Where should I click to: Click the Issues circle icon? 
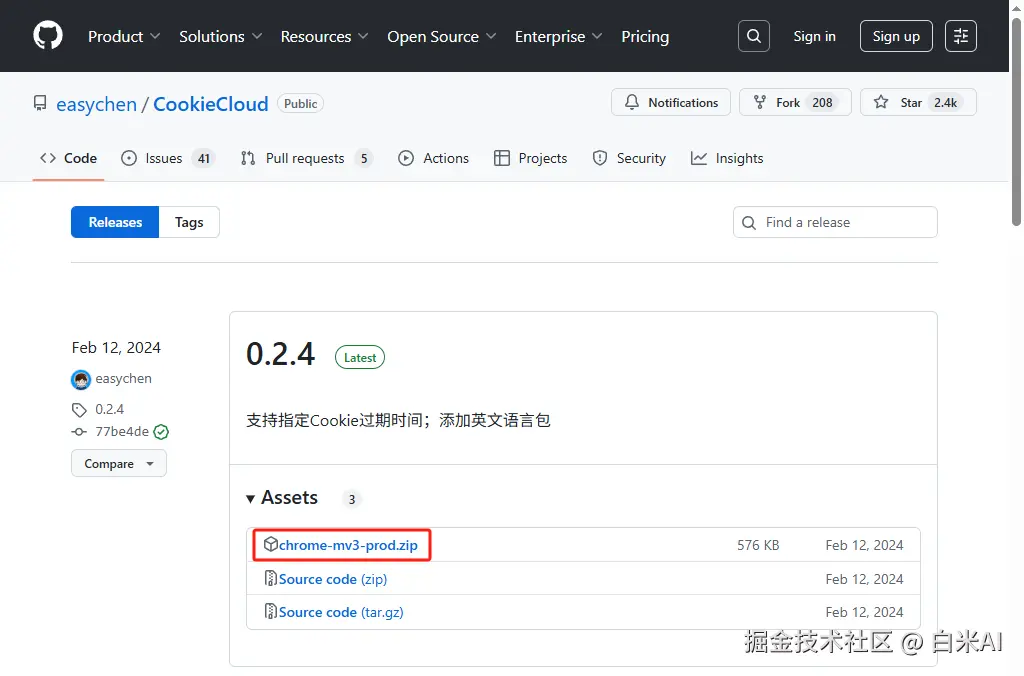click(x=129, y=158)
